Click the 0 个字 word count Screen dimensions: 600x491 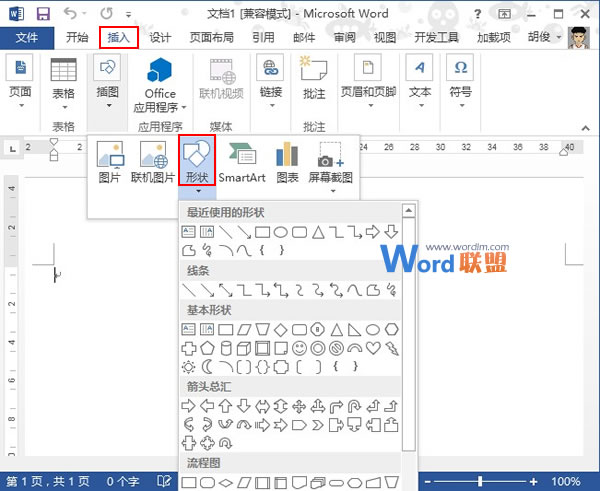[122, 481]
